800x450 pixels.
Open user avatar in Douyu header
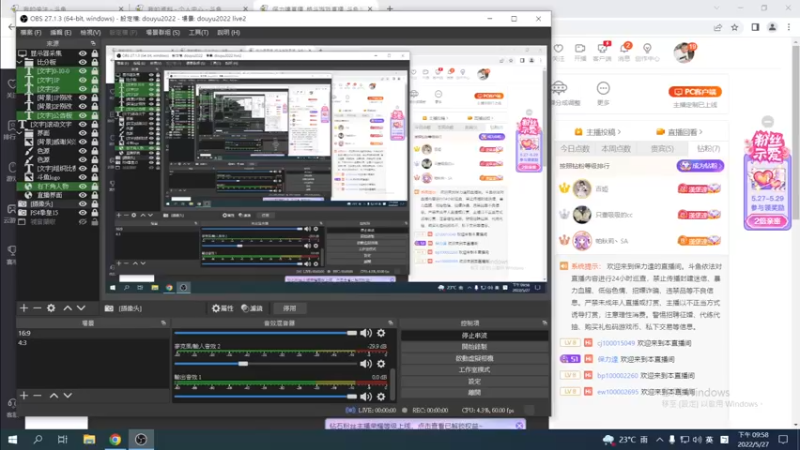click(x=684, y=53)
